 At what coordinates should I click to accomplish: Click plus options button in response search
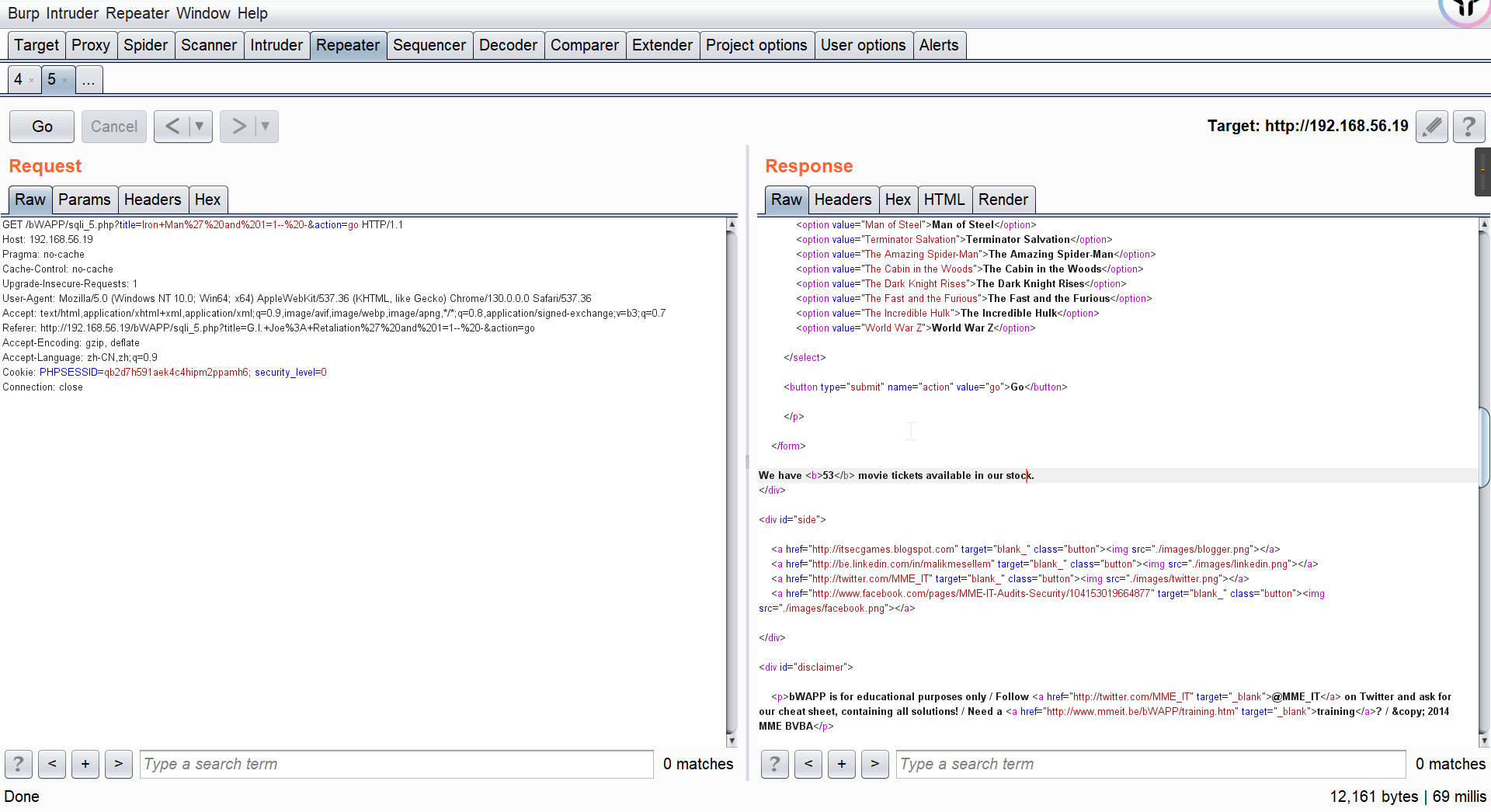point(841,764)
